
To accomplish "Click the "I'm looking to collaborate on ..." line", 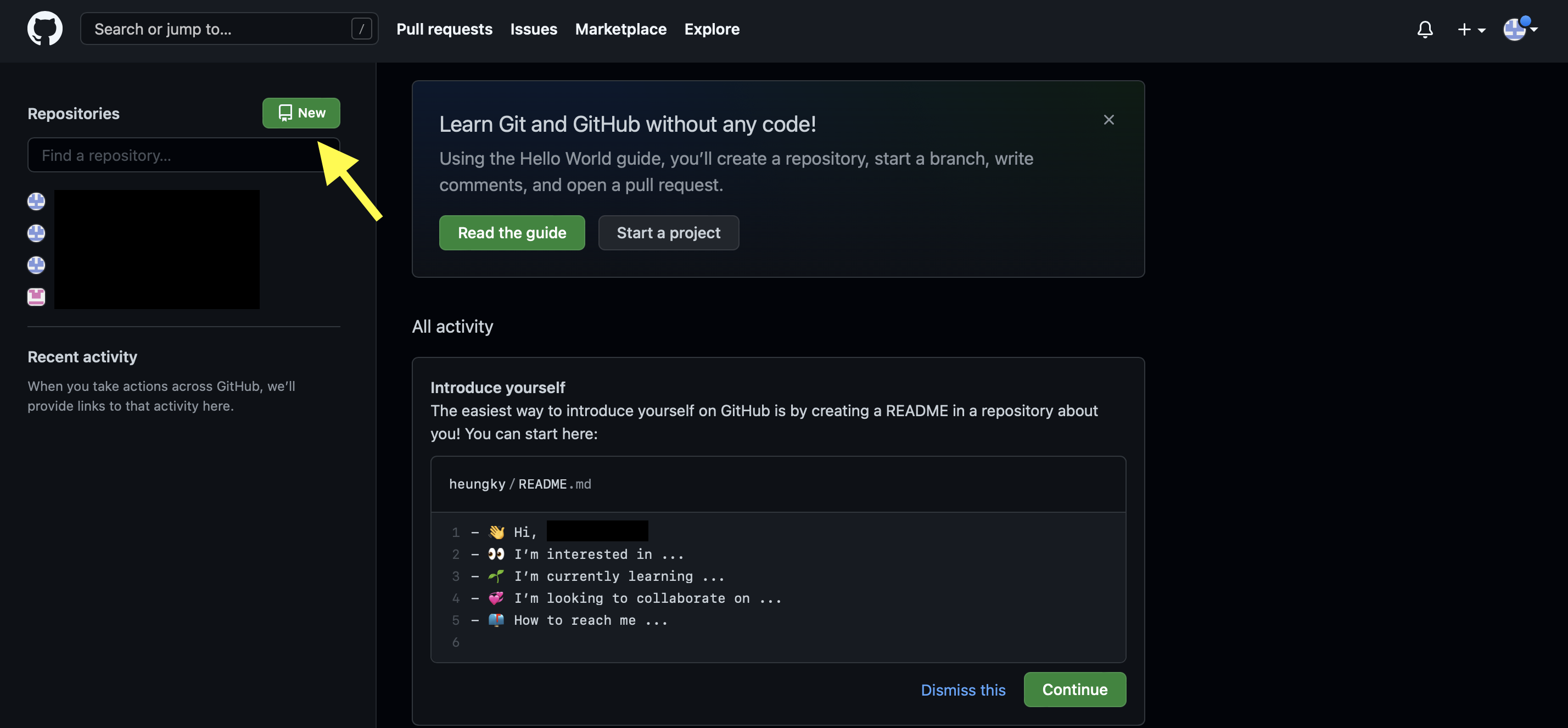I will point(626,598).
